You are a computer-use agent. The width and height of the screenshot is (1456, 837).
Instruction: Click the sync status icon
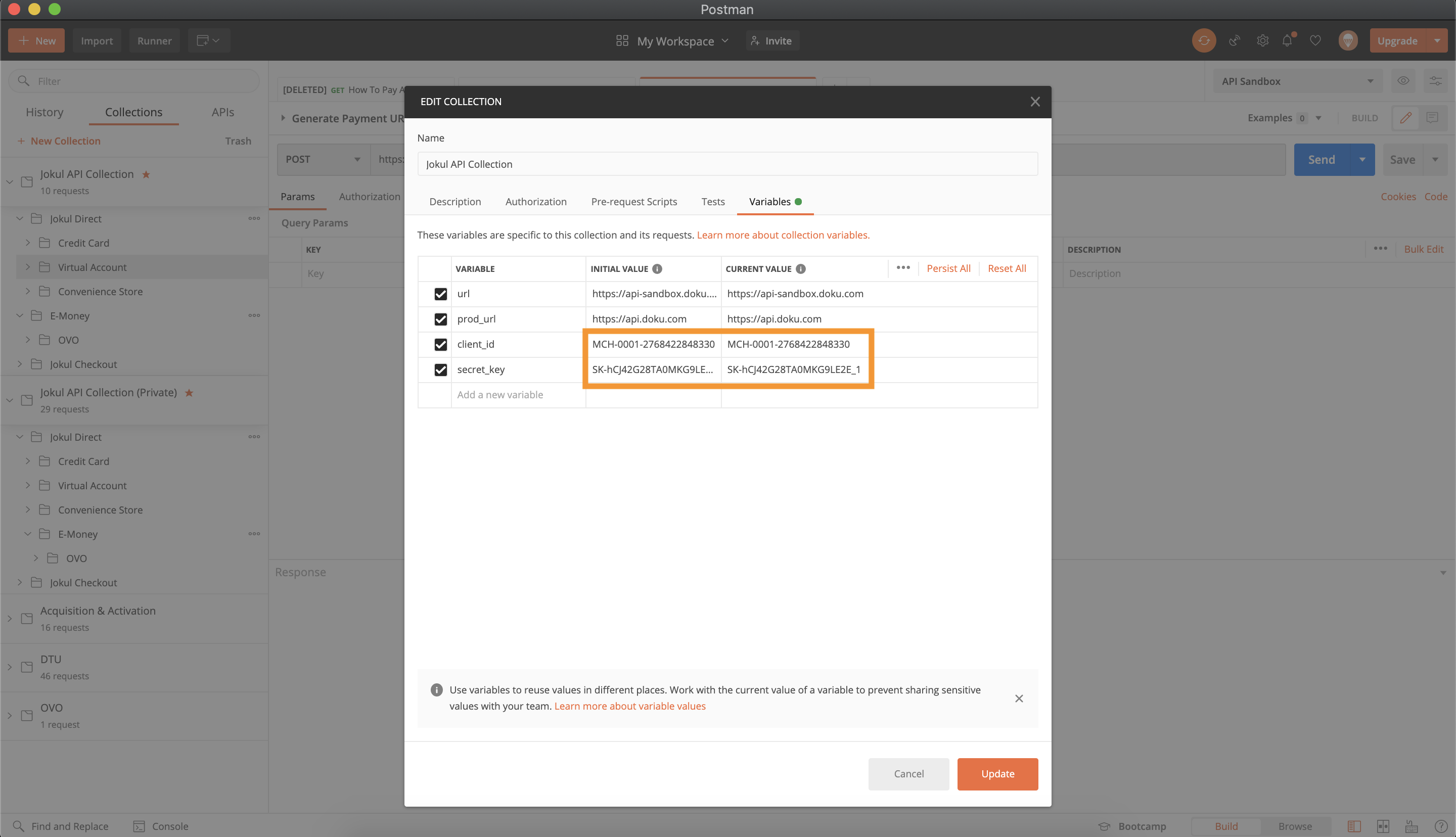pos(1204,41)
